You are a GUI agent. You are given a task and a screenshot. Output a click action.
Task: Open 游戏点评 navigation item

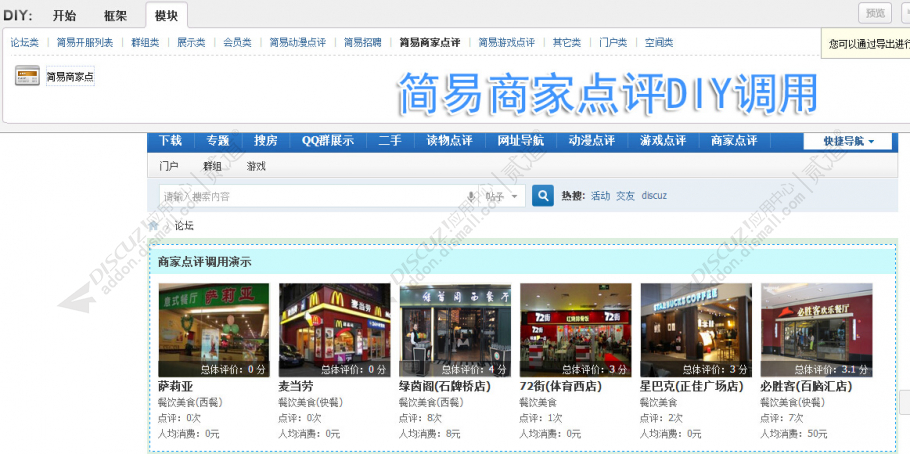[x=663, y=140]
